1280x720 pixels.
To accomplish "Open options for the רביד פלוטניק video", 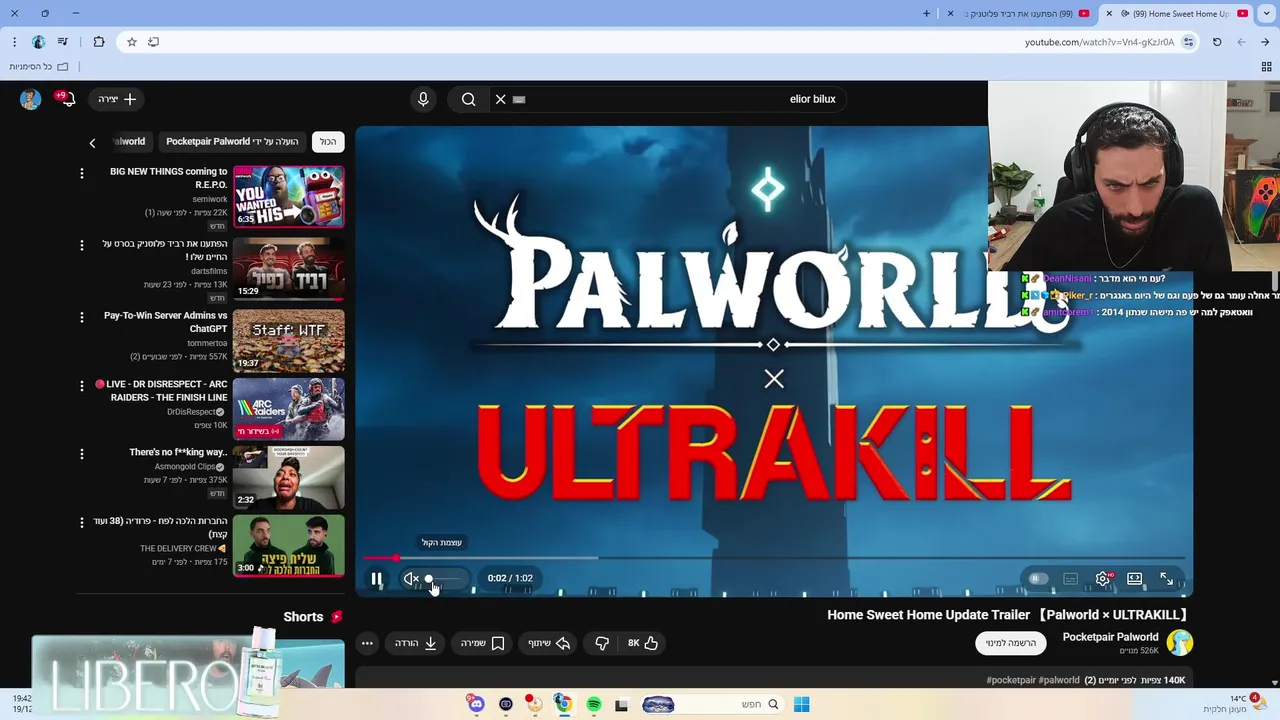I will pyautogui.click(x=82, y=245).
